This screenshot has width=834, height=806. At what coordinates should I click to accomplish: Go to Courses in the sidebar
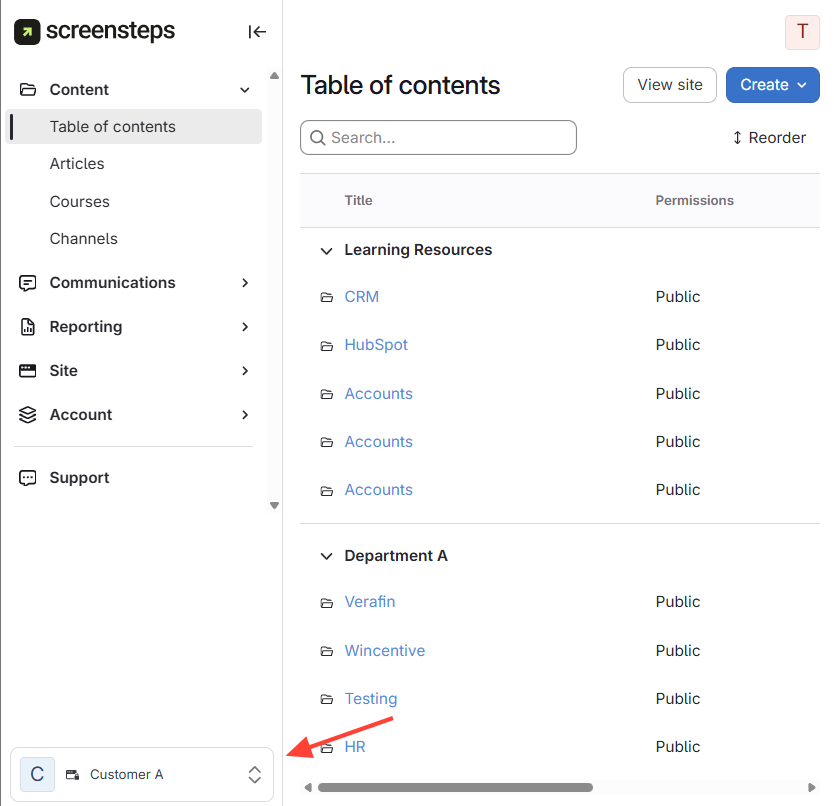coord(80,202)
